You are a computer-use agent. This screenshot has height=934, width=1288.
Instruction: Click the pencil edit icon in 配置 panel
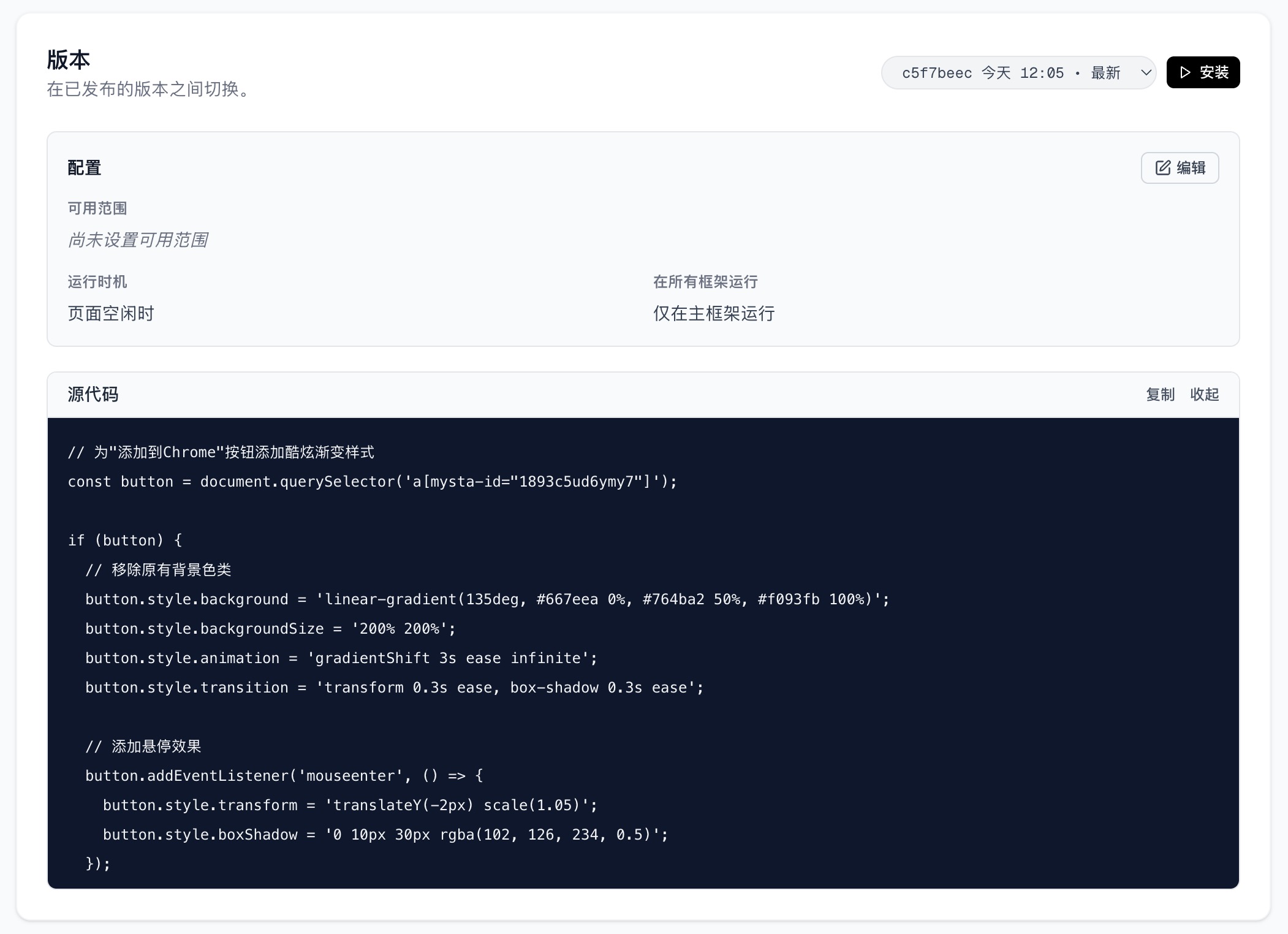click(1162, 168)
